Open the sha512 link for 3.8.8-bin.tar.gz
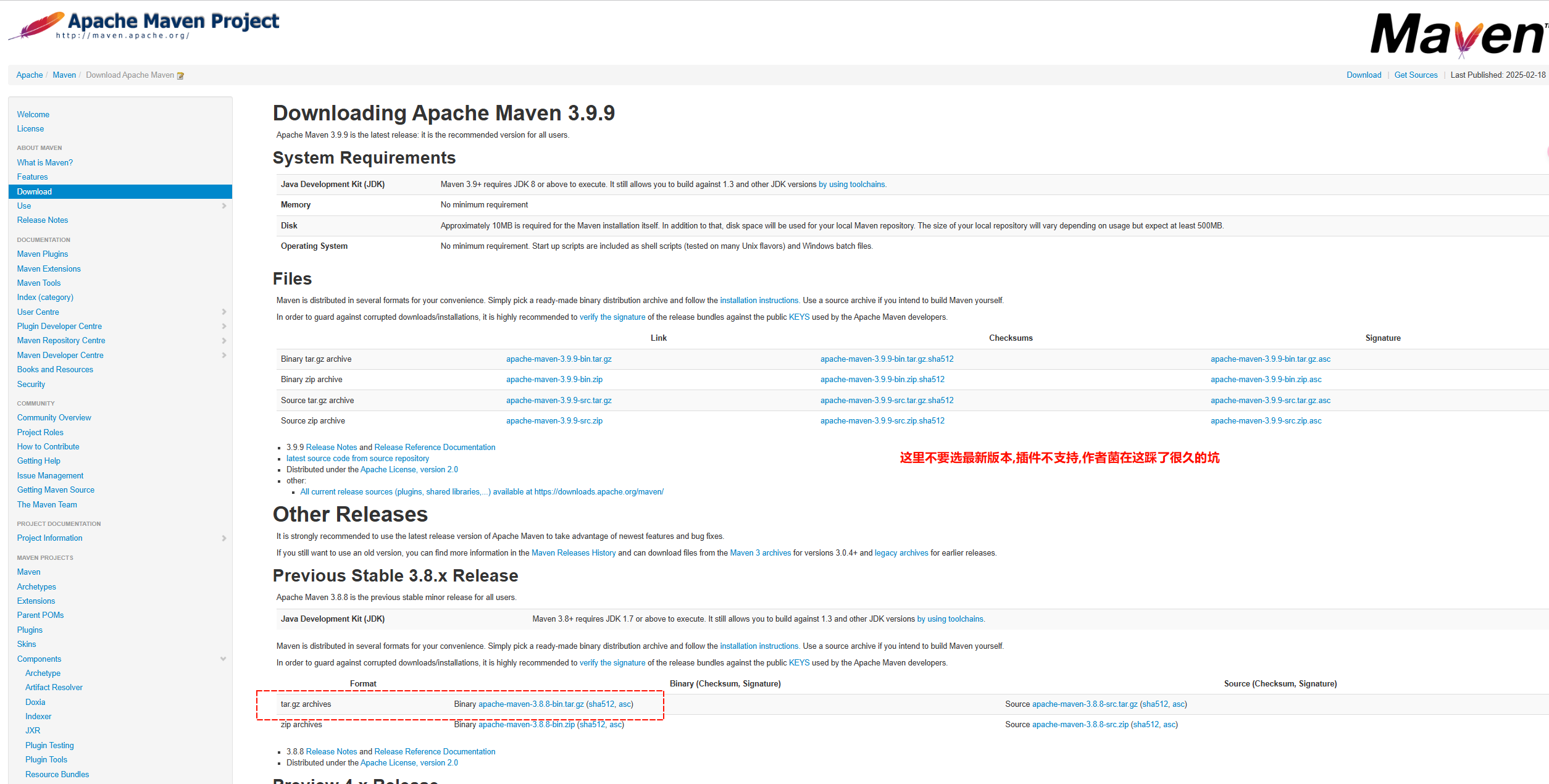This screenshot has width=1549, height=784. [601, 704]
